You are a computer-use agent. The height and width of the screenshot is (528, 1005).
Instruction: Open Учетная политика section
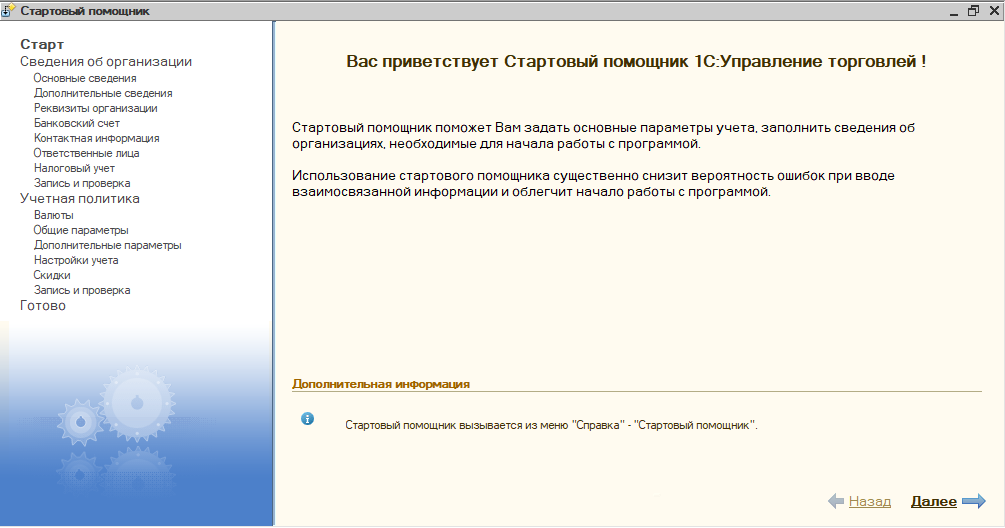(79, 199)
